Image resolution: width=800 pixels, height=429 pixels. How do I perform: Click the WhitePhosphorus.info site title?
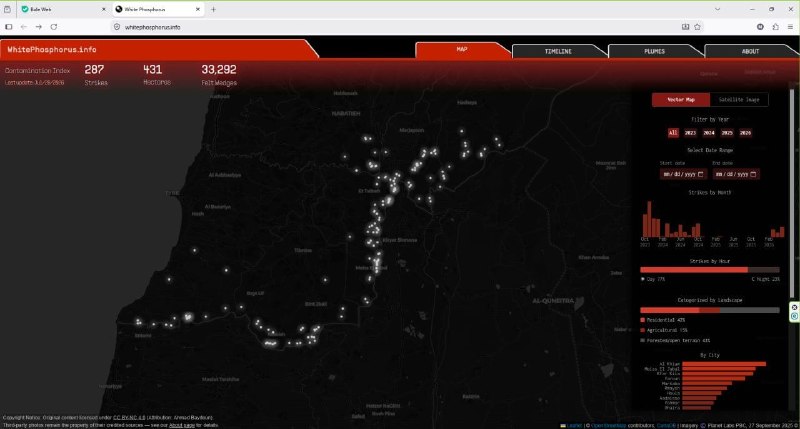[x=52, y=49]
